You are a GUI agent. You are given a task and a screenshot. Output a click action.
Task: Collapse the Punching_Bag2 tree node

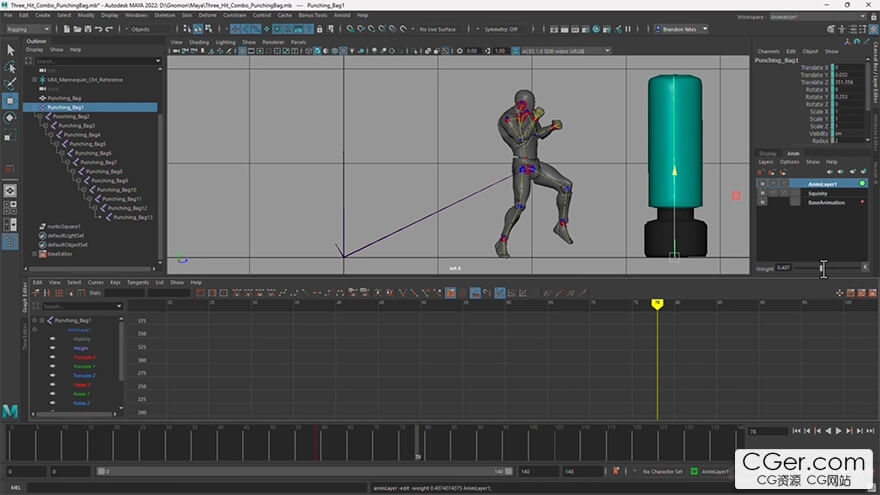tap(38, 117)
